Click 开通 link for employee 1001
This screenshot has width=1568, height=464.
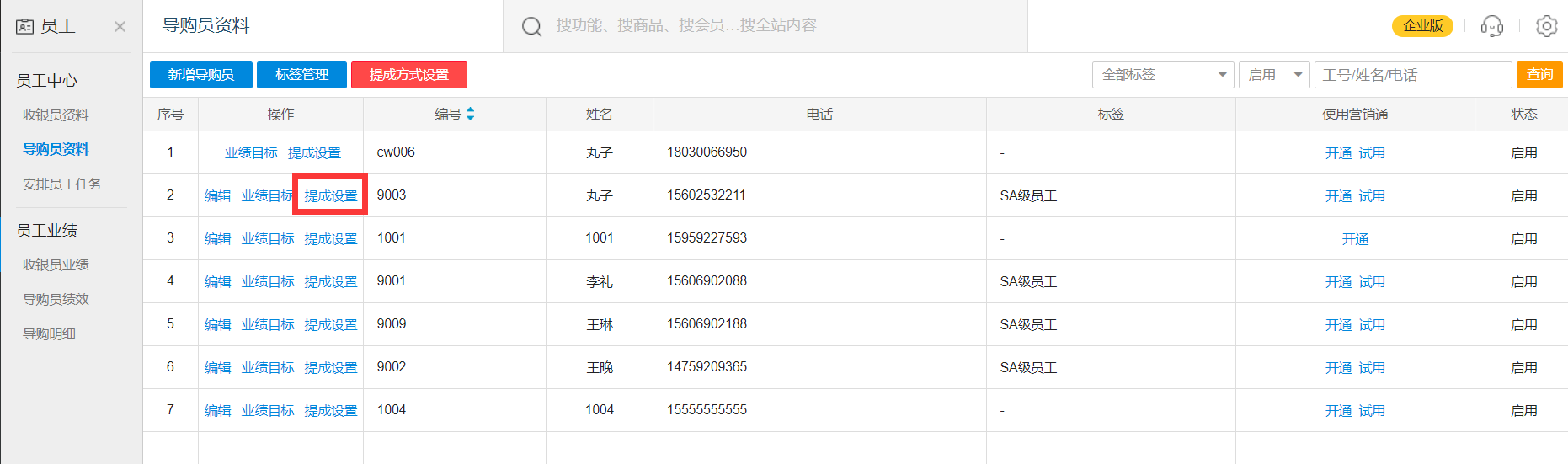tap(1354, 239)
